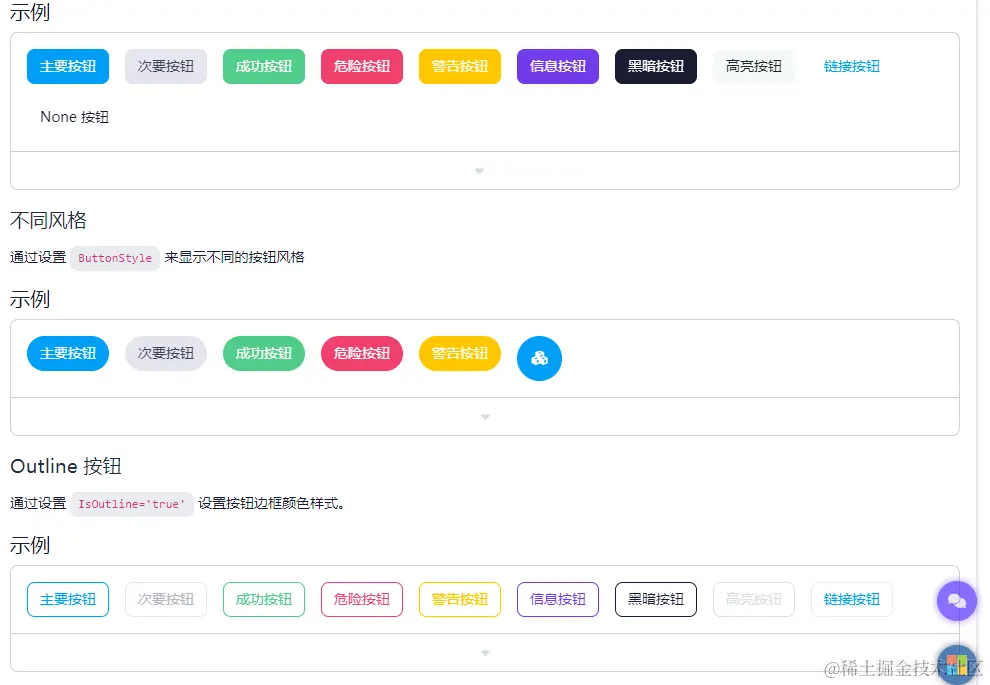Click the green 成功按钮 success button
Screen dimensions: 990x685
263,65
